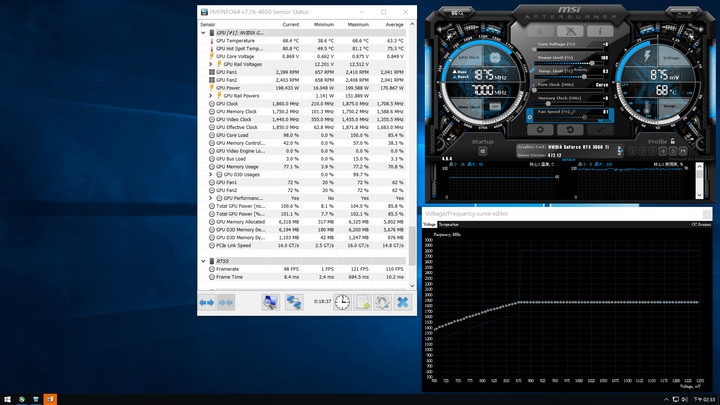Open Afterburner settings gear button

(540, 130)
